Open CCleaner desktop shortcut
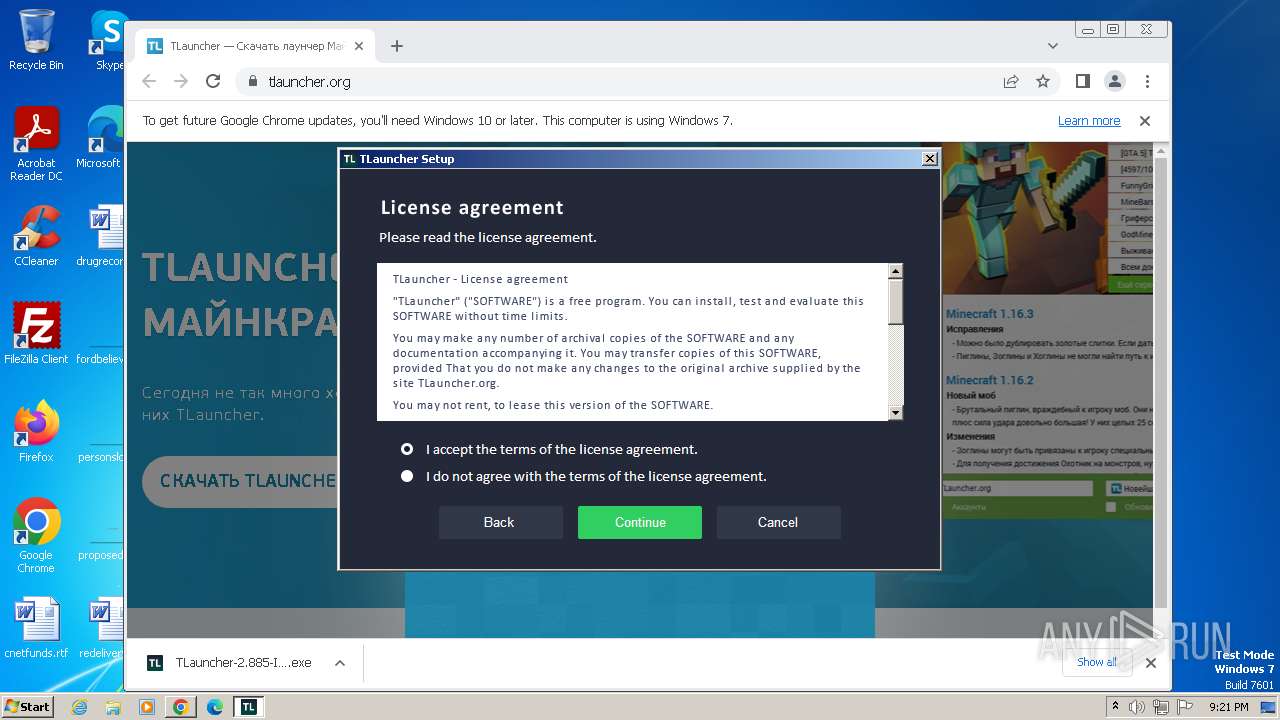Viewport: 1280px width, 720px height. 36,236
